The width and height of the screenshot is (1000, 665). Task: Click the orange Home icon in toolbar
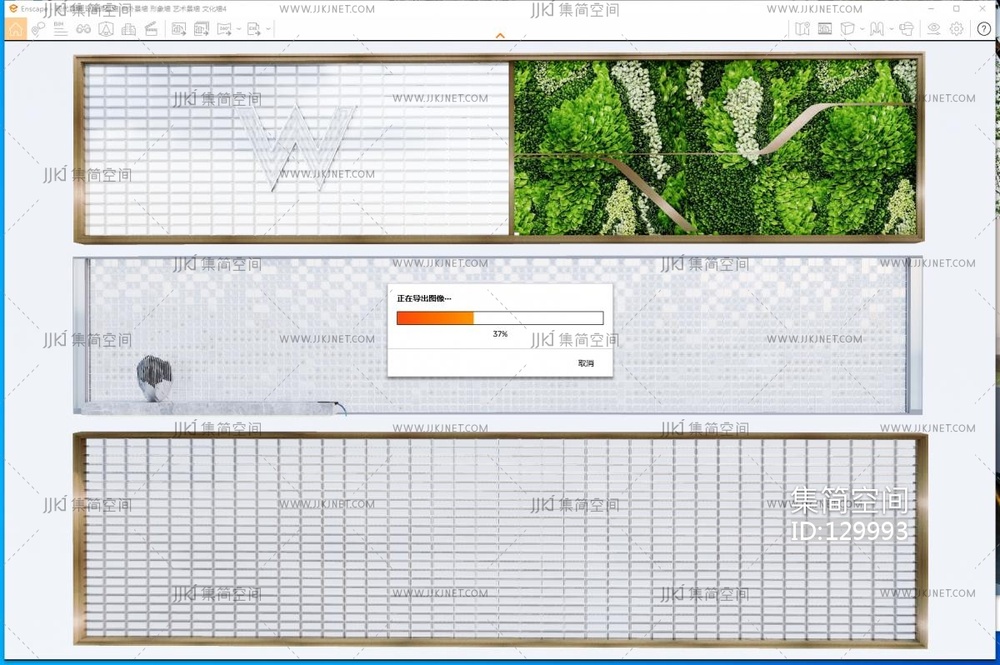[16, 29]
